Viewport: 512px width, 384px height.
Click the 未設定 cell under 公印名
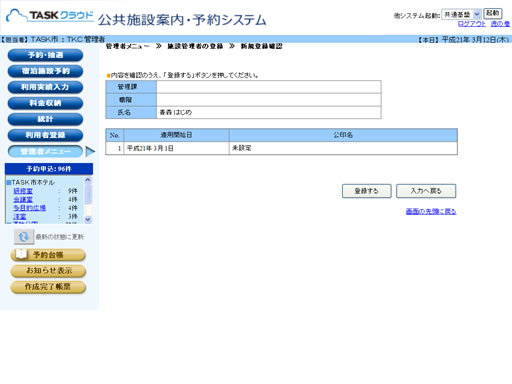[x=343, y=148]
